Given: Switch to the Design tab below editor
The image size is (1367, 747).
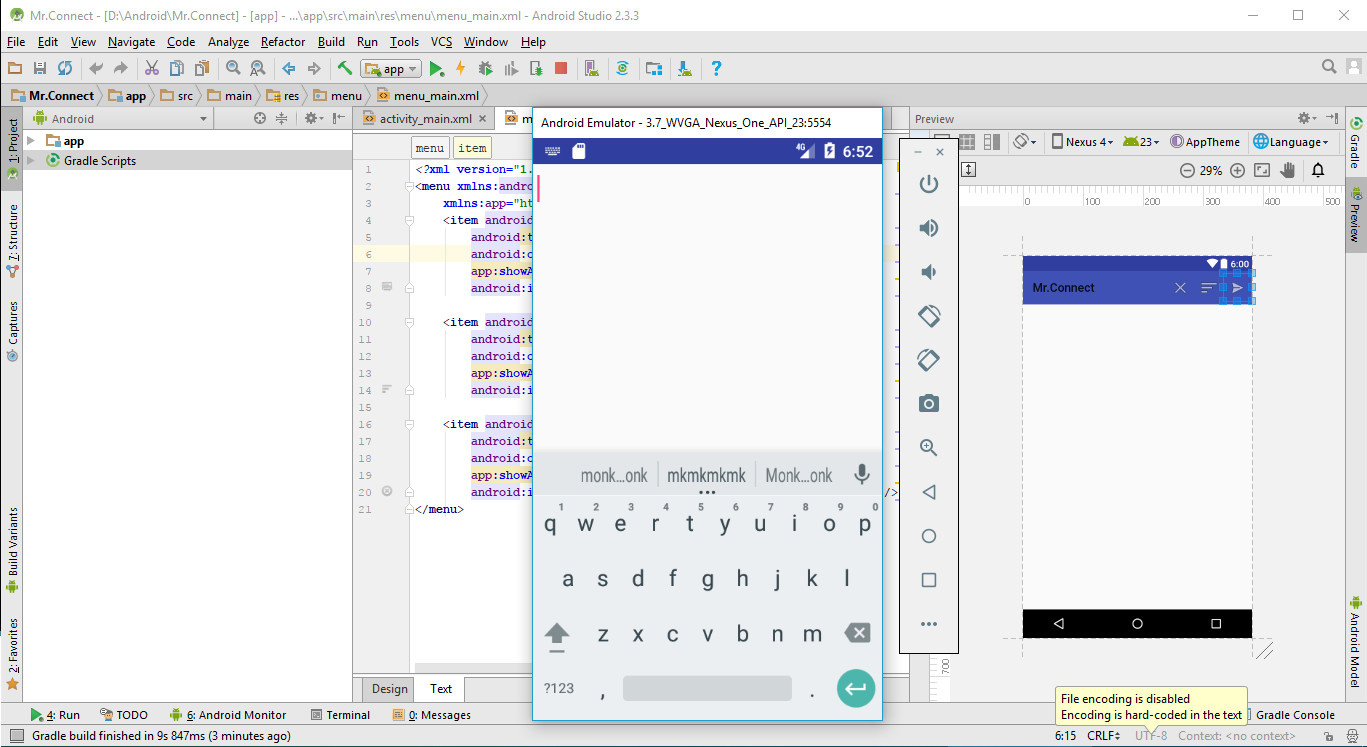Looking at the screenshot, I should [x=389, y=688].
